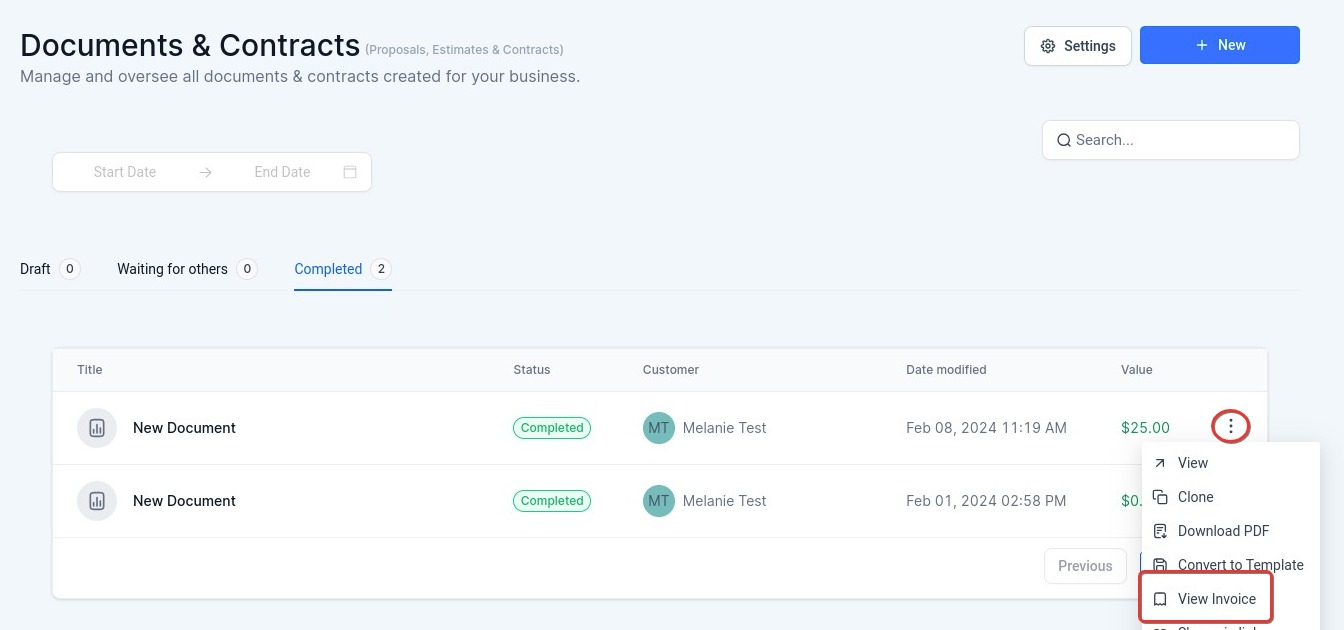This screenshot has width=1344, height=630.
Task: Click the Previous pagination button
Action: tap(1084, 565)
